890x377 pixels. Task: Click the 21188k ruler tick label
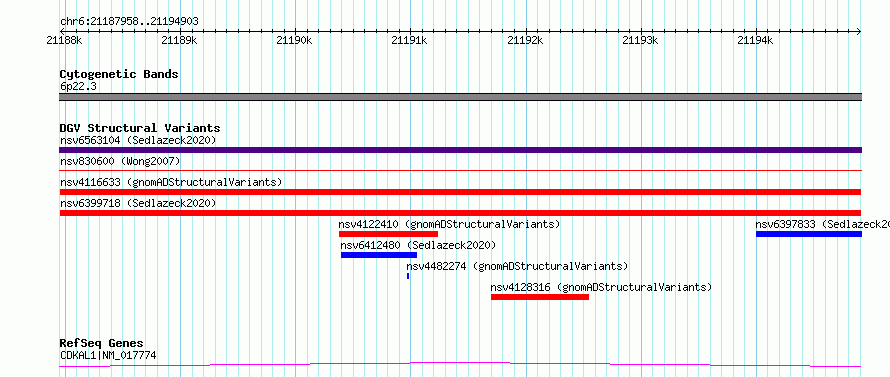tap(65, 40)
